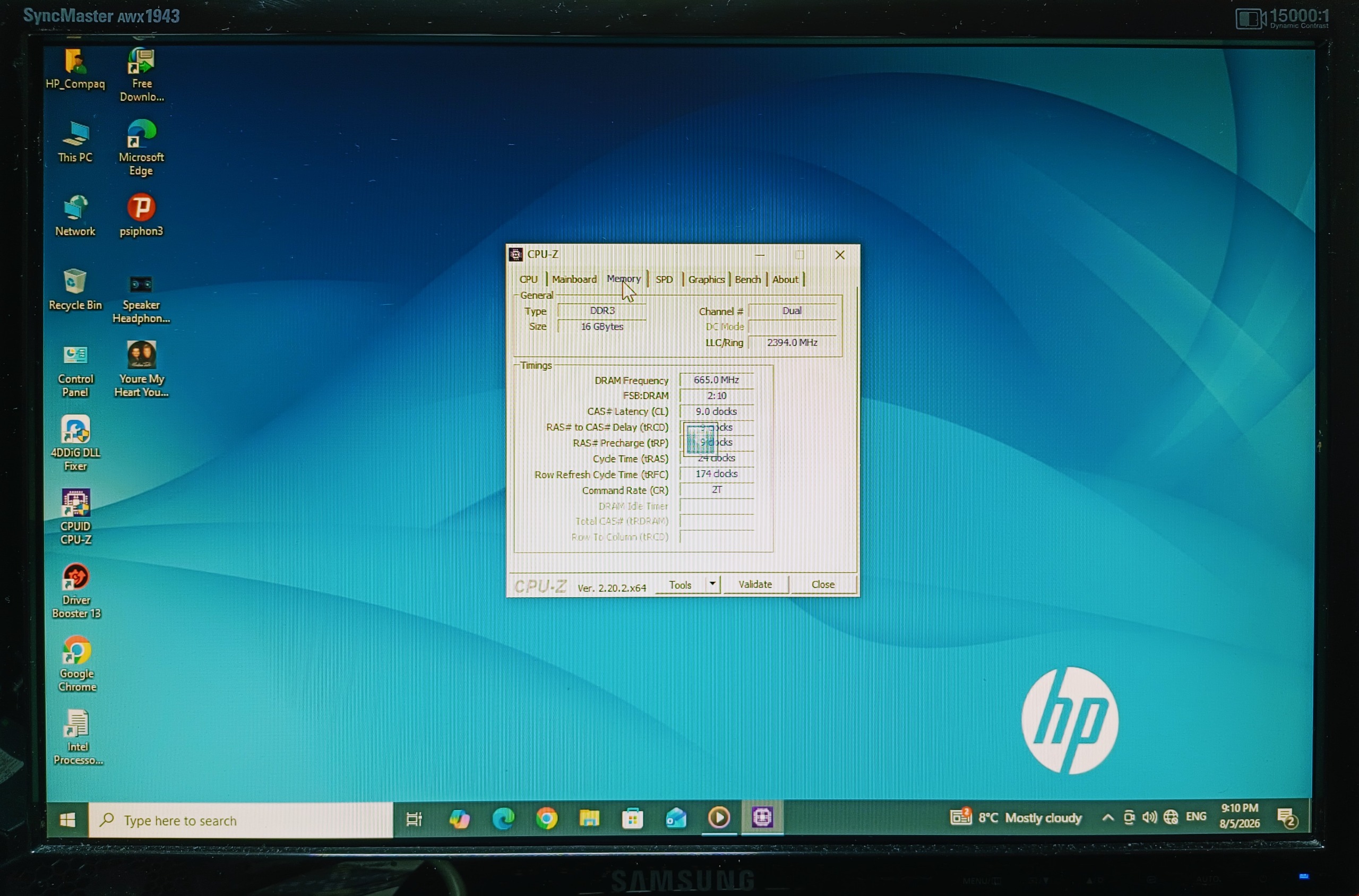
Task: Click the CAS# Latency value 9.0 clocks
Action: (x=716, y=411)
